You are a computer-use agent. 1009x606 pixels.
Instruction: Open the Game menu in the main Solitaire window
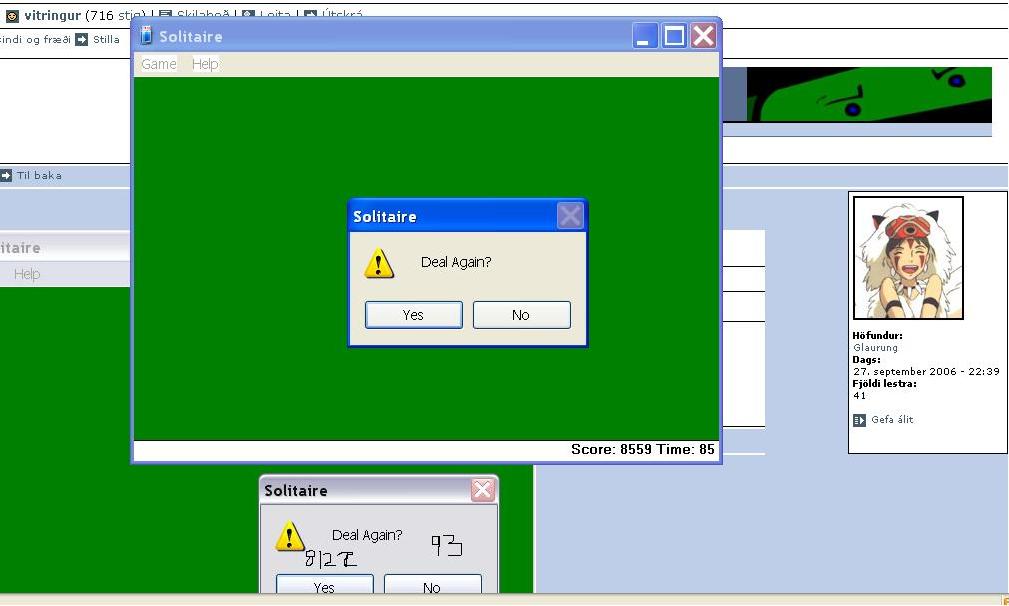click(x=159, y=64)
